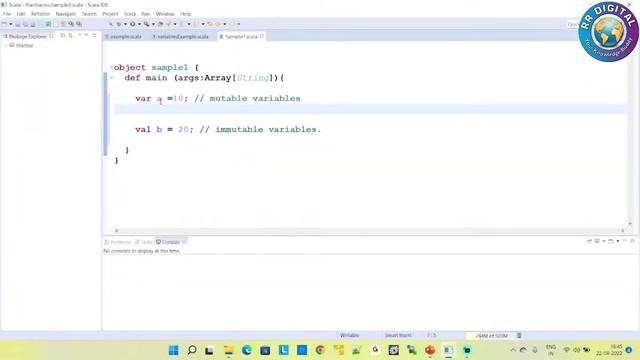640x360 pixels.
Task: Click the empty highlighted line in editor
Action: point(370,109)
